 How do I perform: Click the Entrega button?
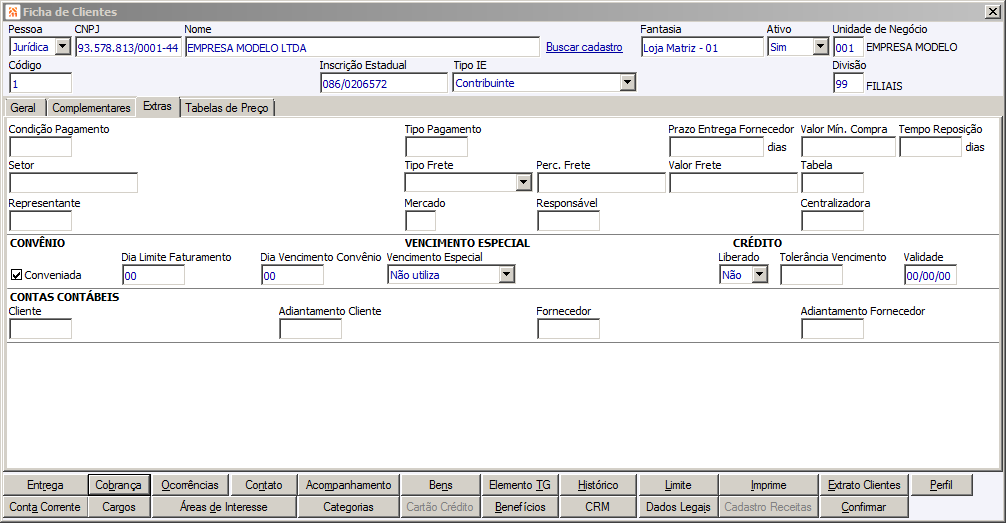pos(45,485)
